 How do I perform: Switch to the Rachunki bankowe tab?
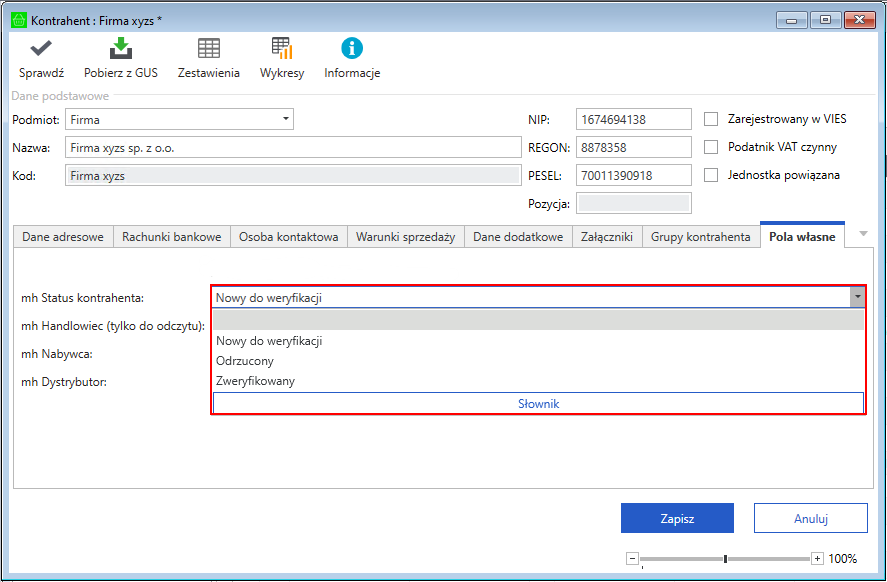point(171,237)
